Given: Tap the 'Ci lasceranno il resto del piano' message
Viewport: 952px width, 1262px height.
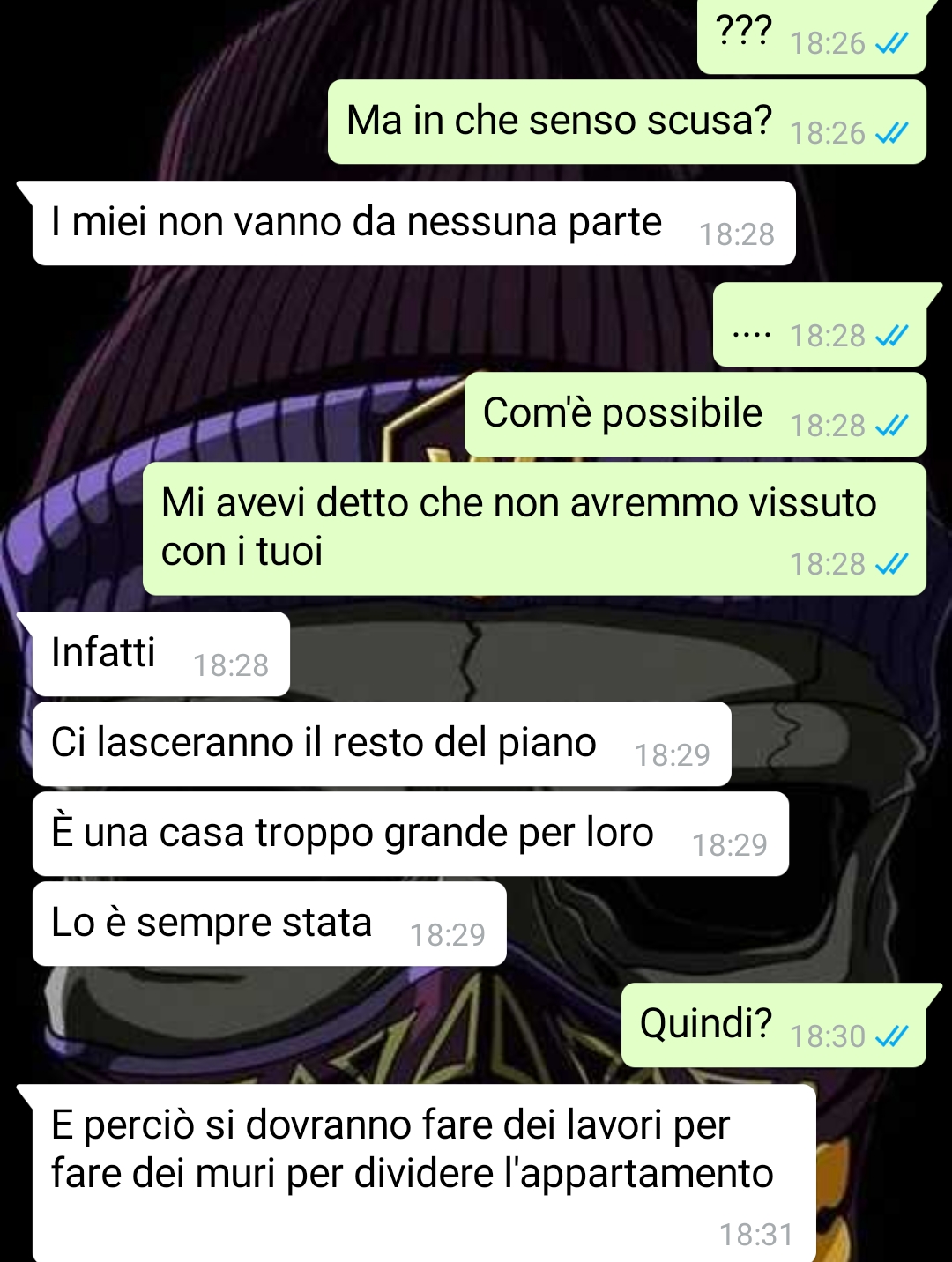Looking at the screenshot, I should pyautogui.click(x=382, y=744).
